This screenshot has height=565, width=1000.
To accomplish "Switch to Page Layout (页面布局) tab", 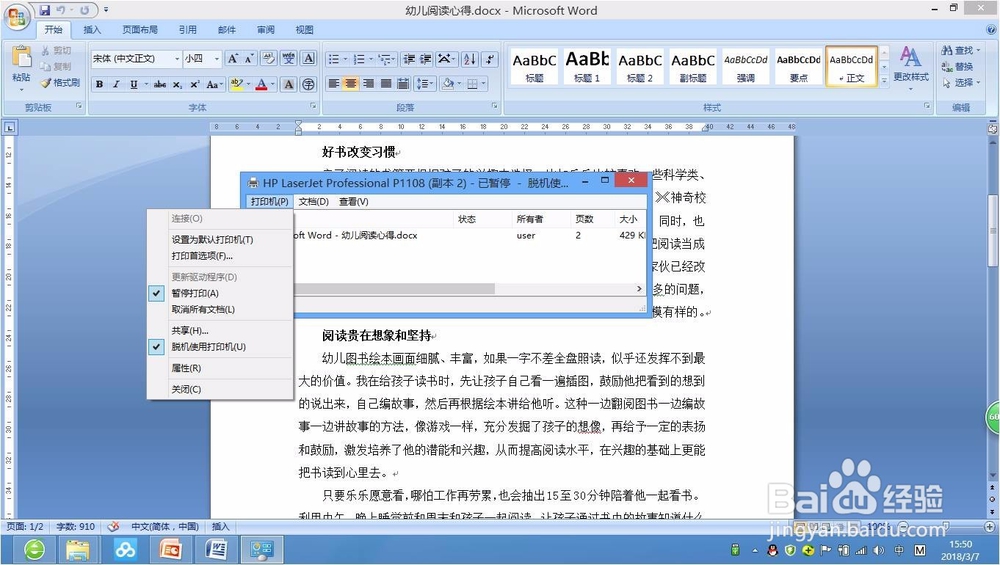I will 140,29.
